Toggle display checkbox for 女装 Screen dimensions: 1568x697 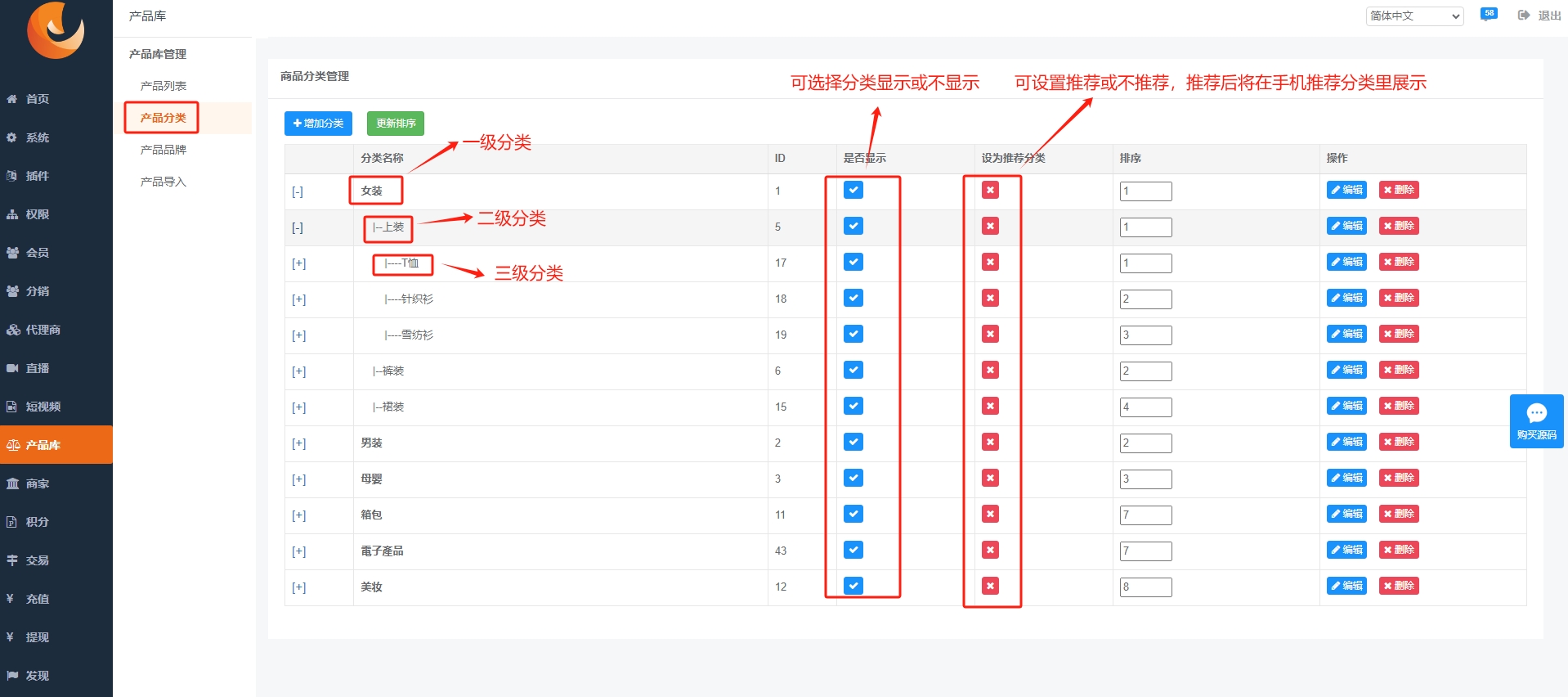tap(853, 190)
